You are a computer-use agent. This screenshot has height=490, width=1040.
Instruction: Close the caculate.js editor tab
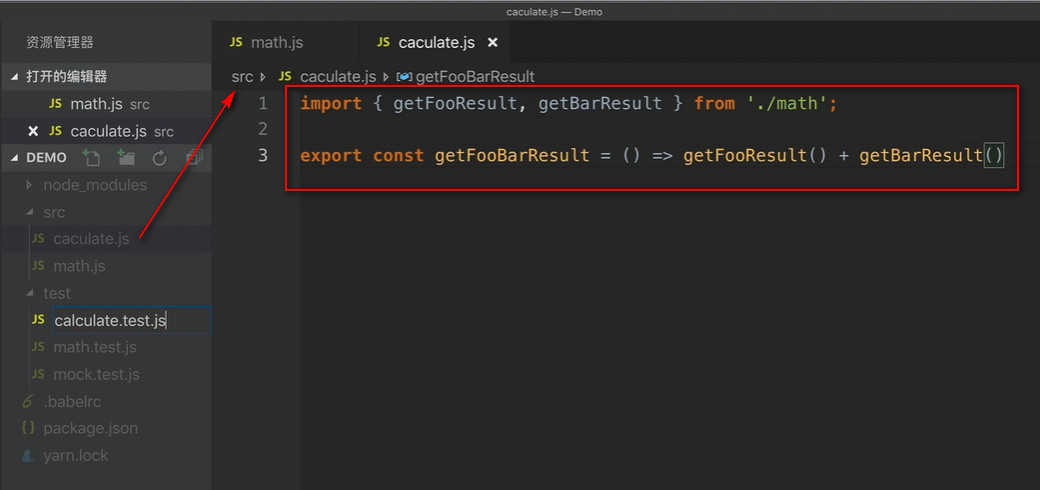click(x=492, y=42)
